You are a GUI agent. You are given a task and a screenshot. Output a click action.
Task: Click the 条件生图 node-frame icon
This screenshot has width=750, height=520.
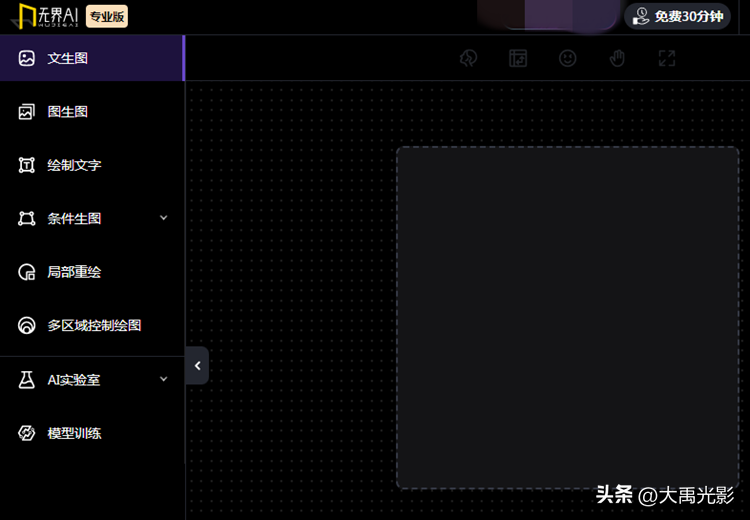(26, 219)
